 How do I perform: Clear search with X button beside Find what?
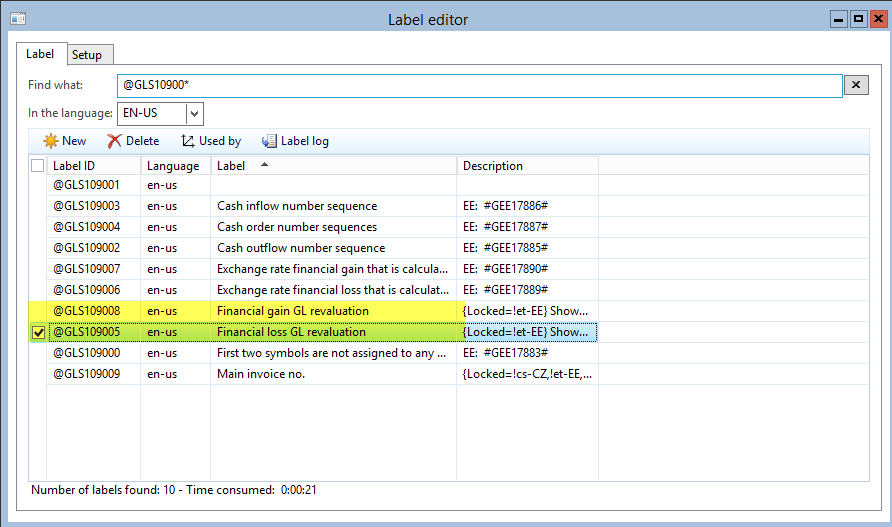pyautogui.click(x=856, y=85)
